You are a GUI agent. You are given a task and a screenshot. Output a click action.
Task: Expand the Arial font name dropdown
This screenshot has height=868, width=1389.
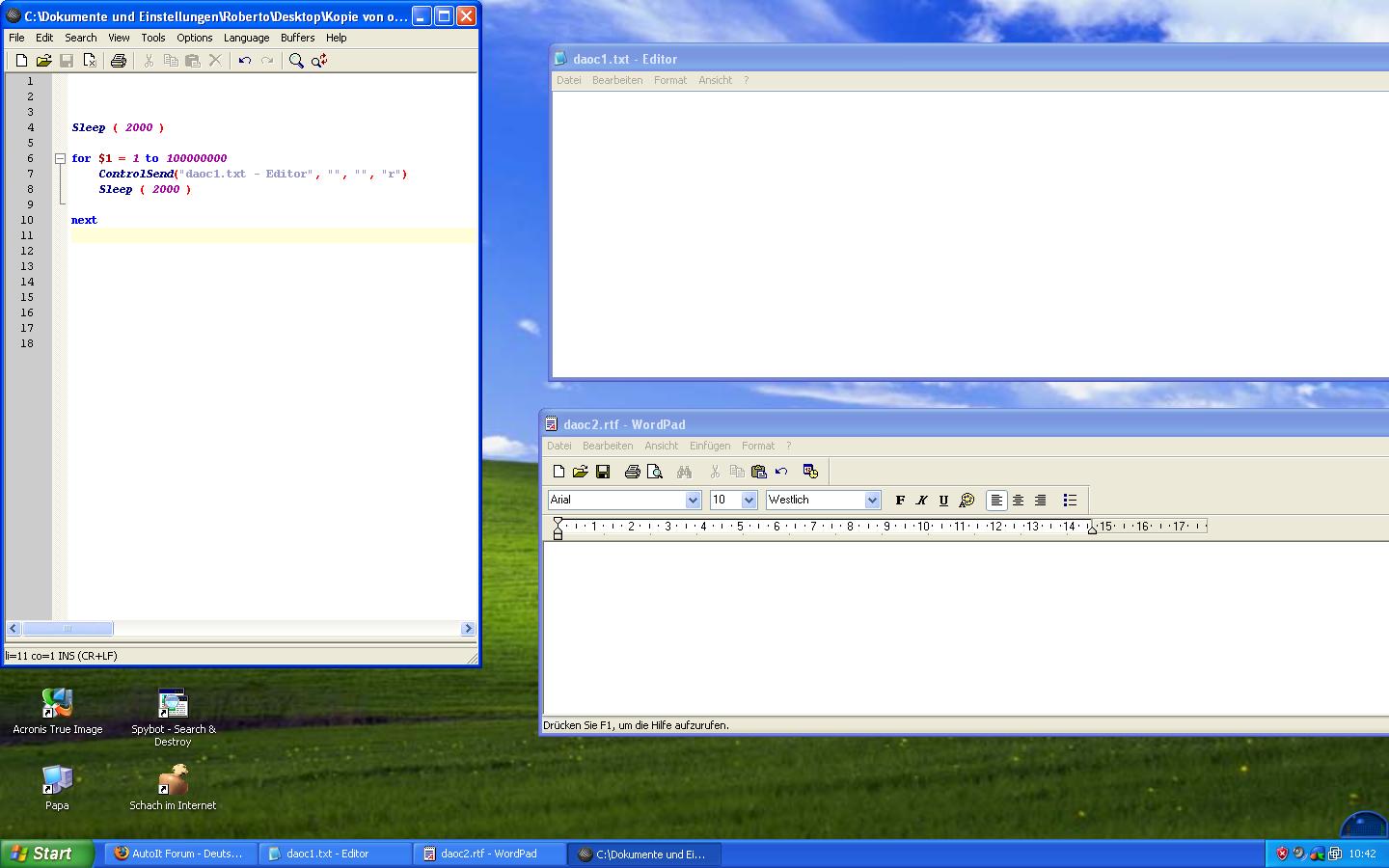693,500
